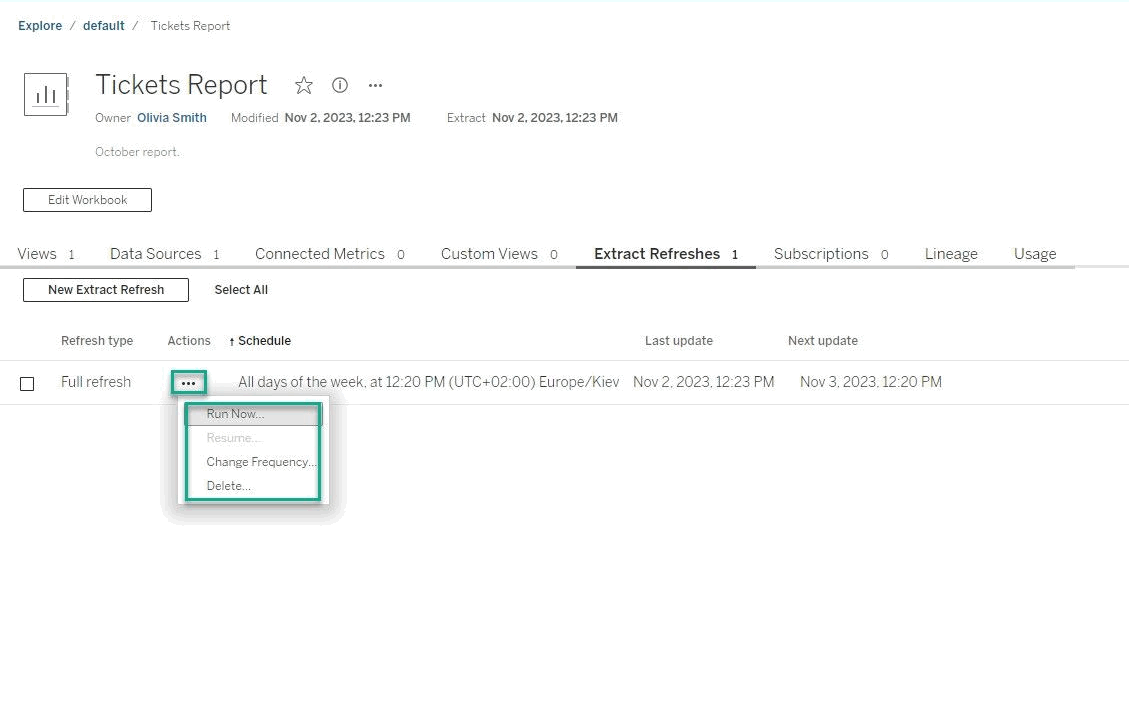
Task: Choose Run Now from the actions menu
Action: click(x=235, y=414)
